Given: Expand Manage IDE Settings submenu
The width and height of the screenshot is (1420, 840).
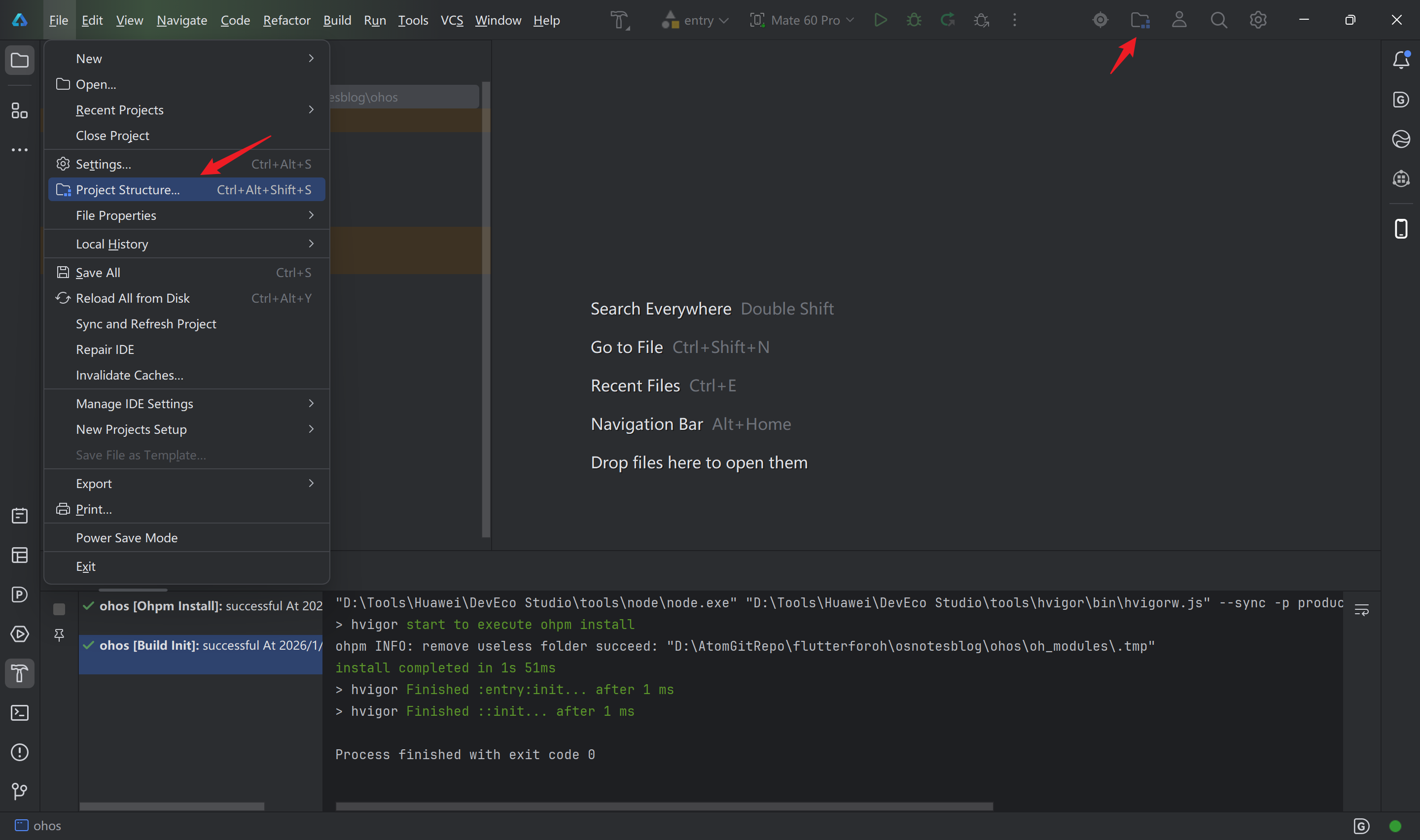Looking at the screenshot, I should click(187, 404).
